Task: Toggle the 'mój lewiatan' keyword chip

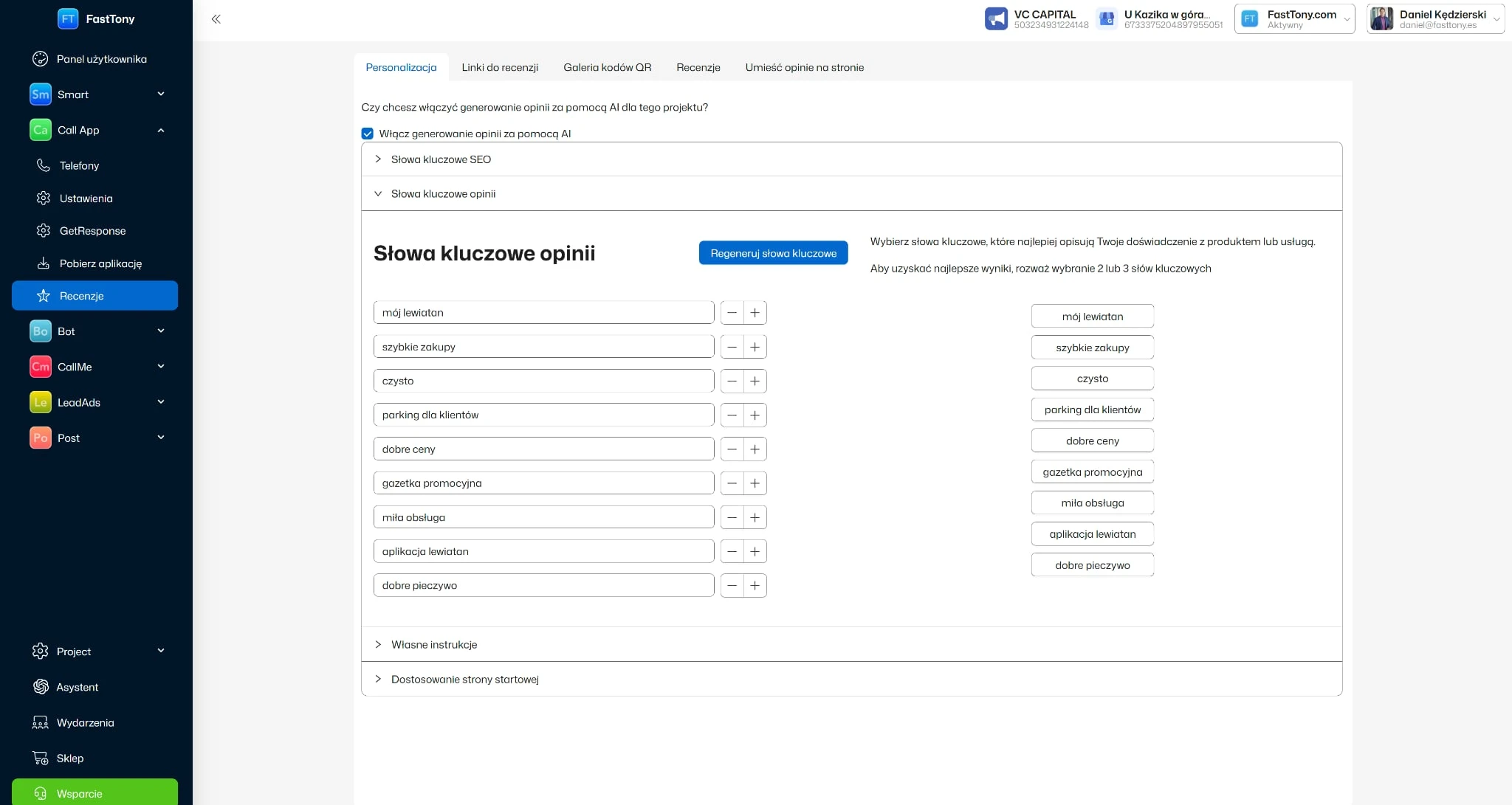Action: (x=1093, y=317)
